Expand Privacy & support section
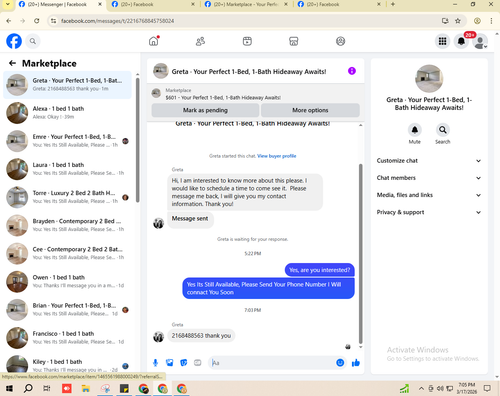The width and height of the screenshot is (500, 396). pos(429,212)
